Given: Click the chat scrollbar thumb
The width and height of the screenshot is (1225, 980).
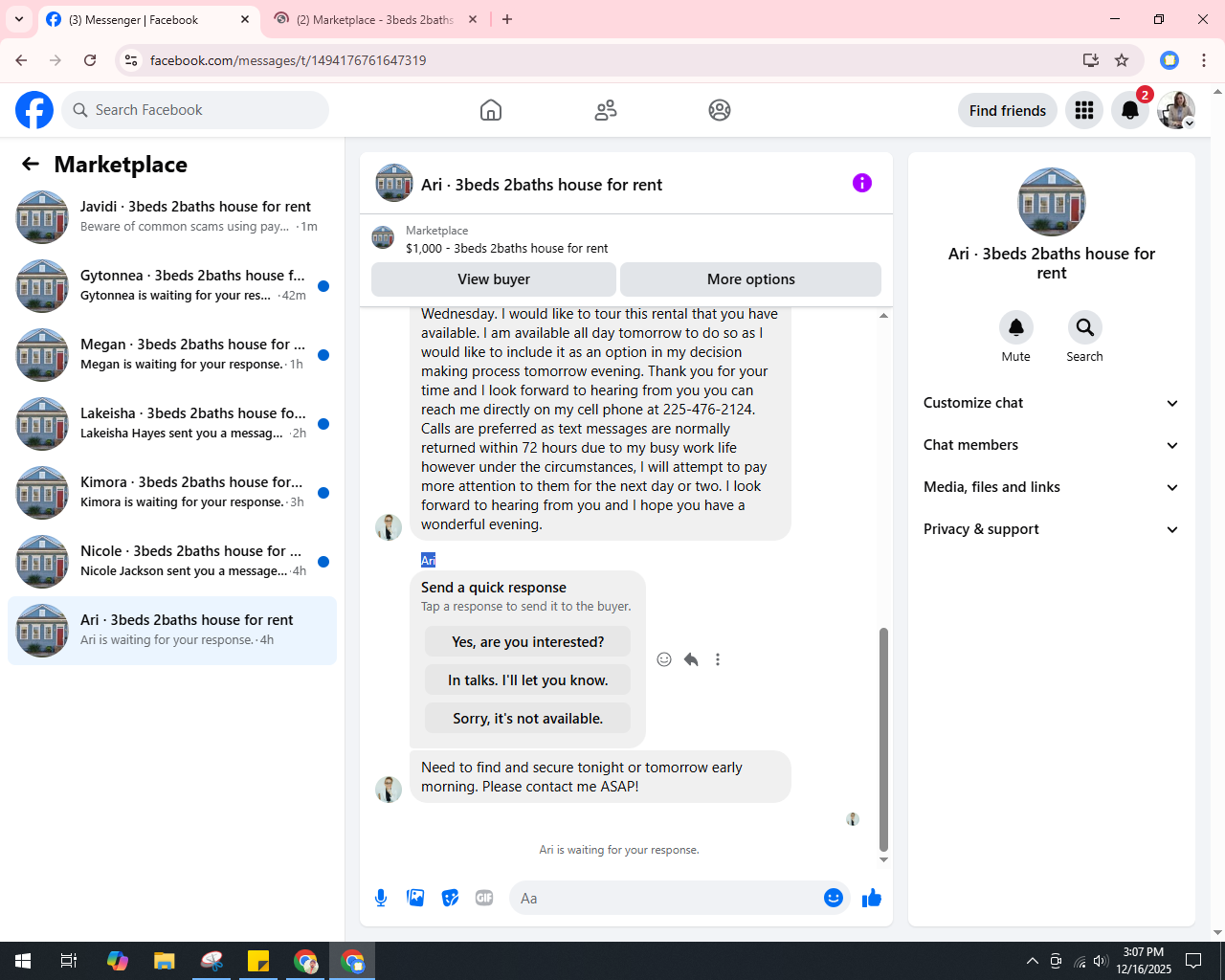Looking at the screenshot, I should [x=883, y=740].
